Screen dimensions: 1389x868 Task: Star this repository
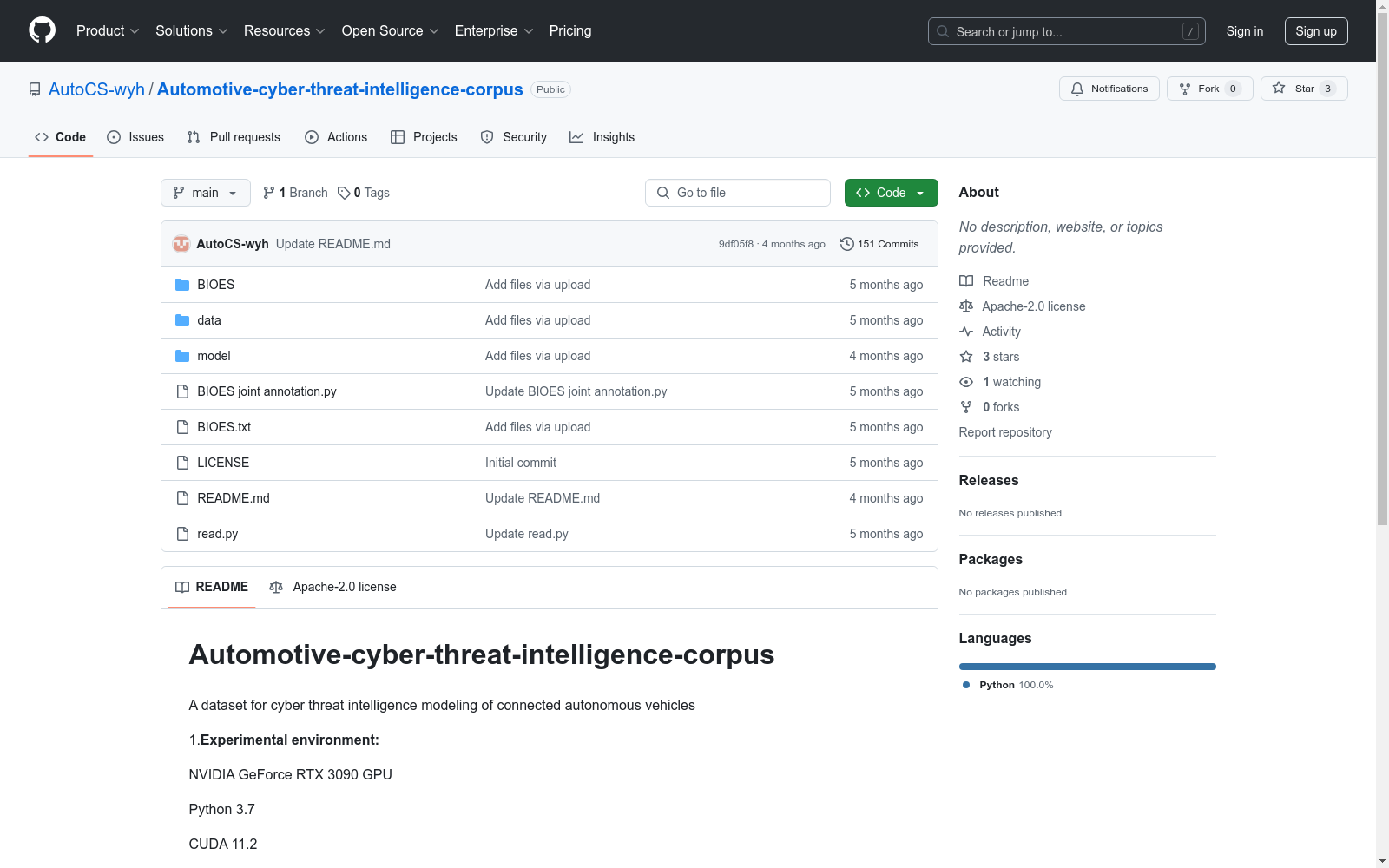[1304, 89]
